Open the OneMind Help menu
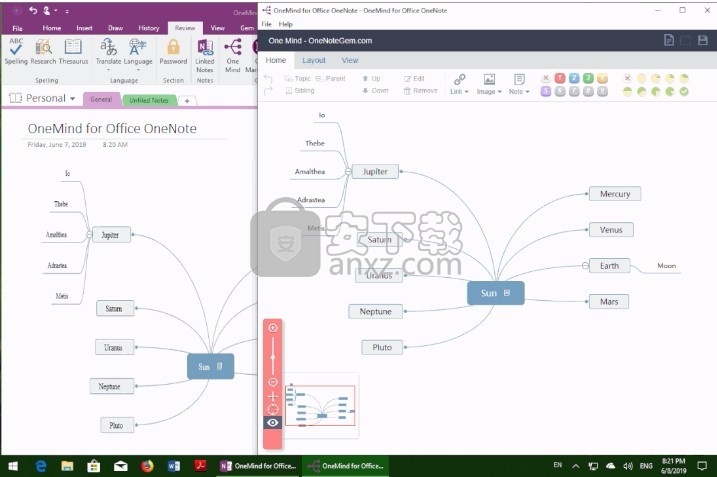Viewport: 717px width, 477px height. point(285,24)
